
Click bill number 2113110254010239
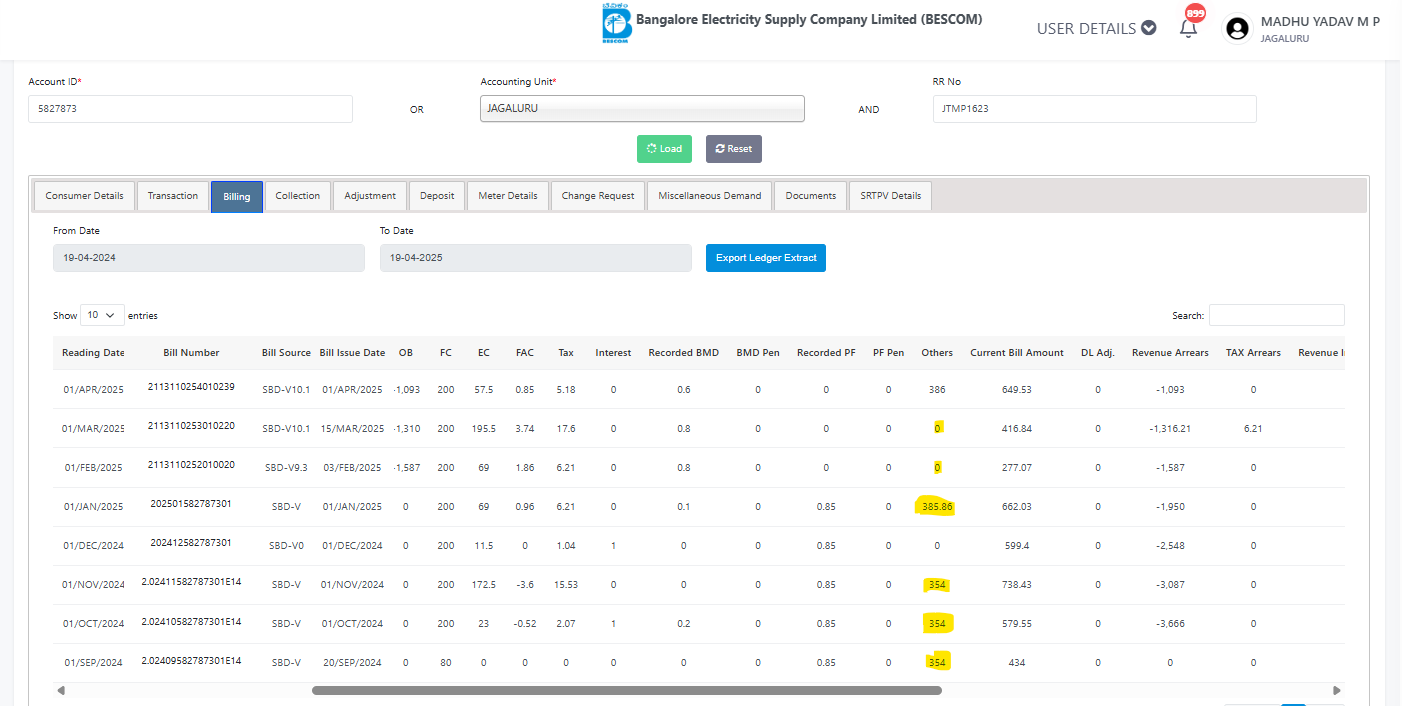(x=191, y=387)
